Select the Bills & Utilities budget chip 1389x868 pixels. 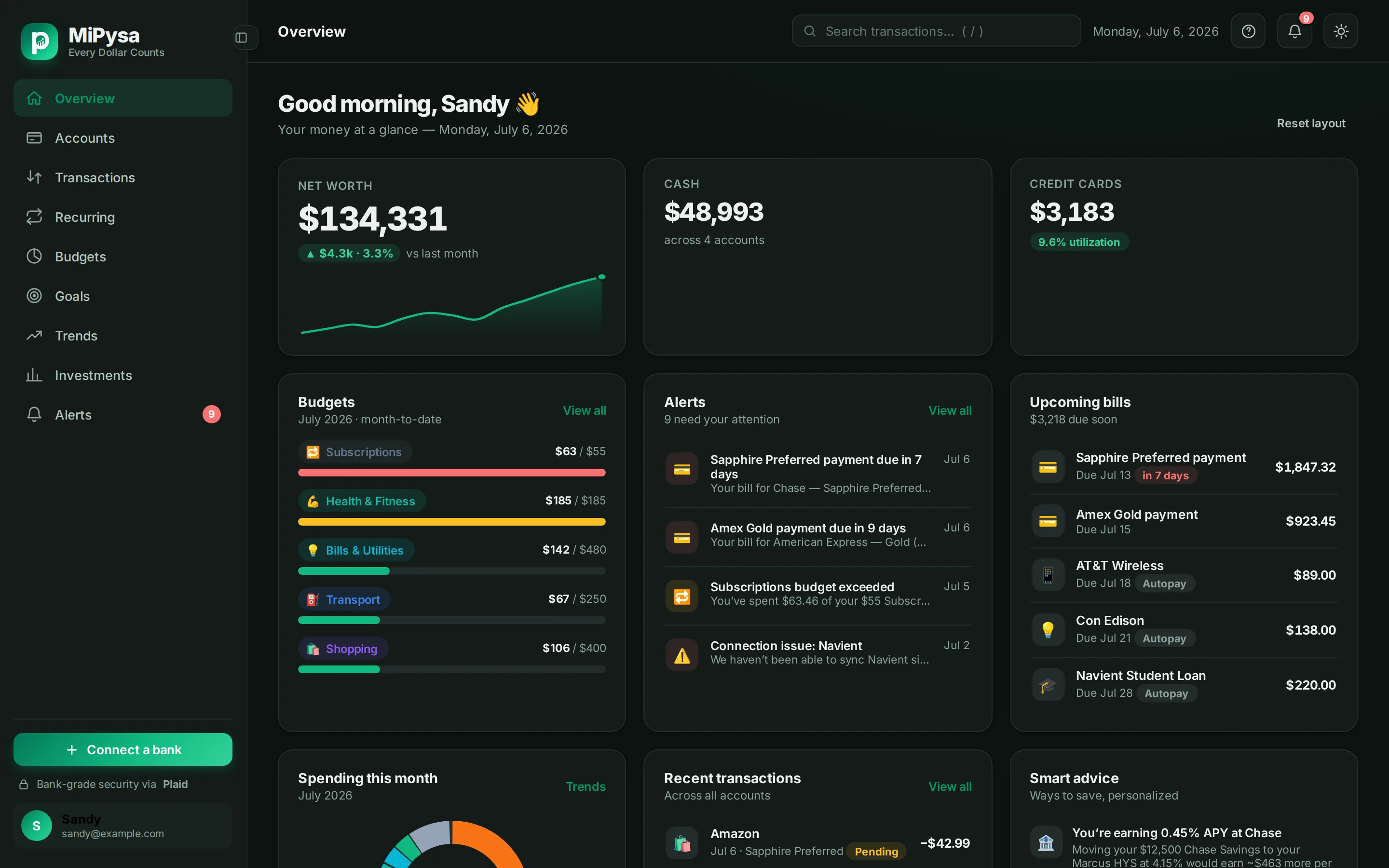[356, 550]
